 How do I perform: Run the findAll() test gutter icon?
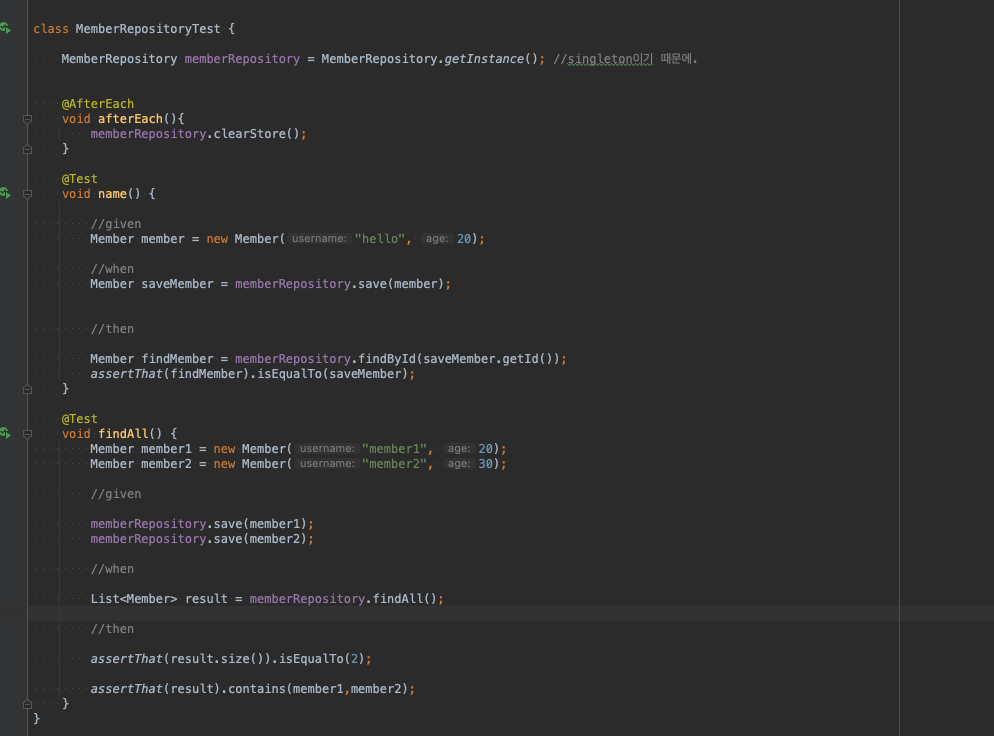(5, 434)
